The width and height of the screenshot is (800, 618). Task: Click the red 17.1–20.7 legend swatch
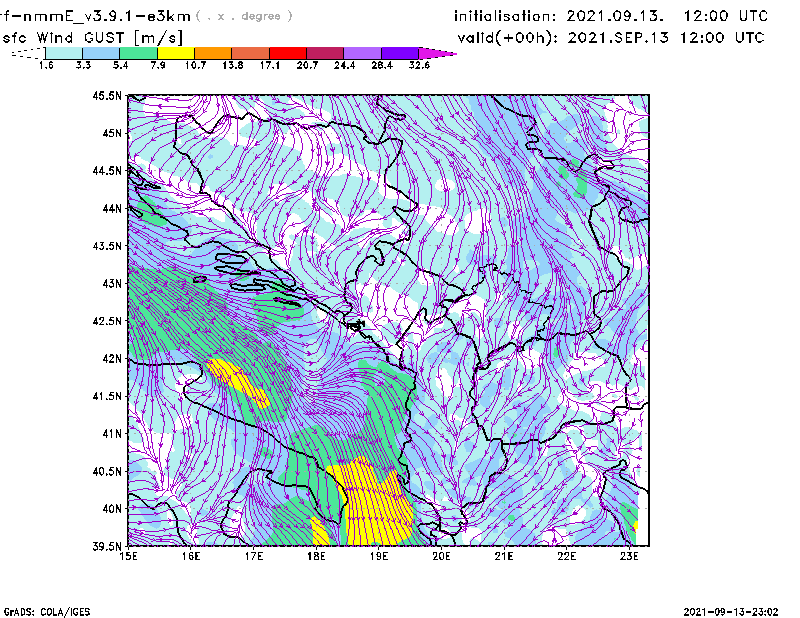(288, 53)
